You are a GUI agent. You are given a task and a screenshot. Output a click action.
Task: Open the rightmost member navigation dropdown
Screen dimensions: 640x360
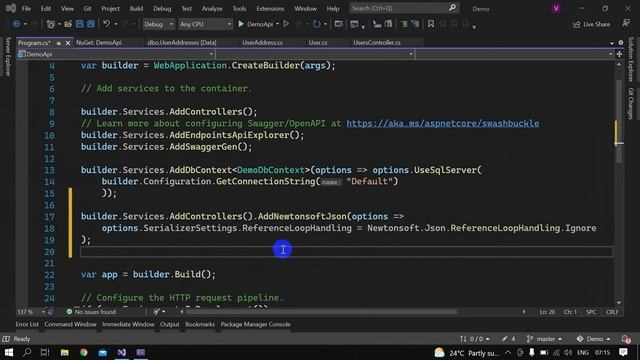pos(515,54)
